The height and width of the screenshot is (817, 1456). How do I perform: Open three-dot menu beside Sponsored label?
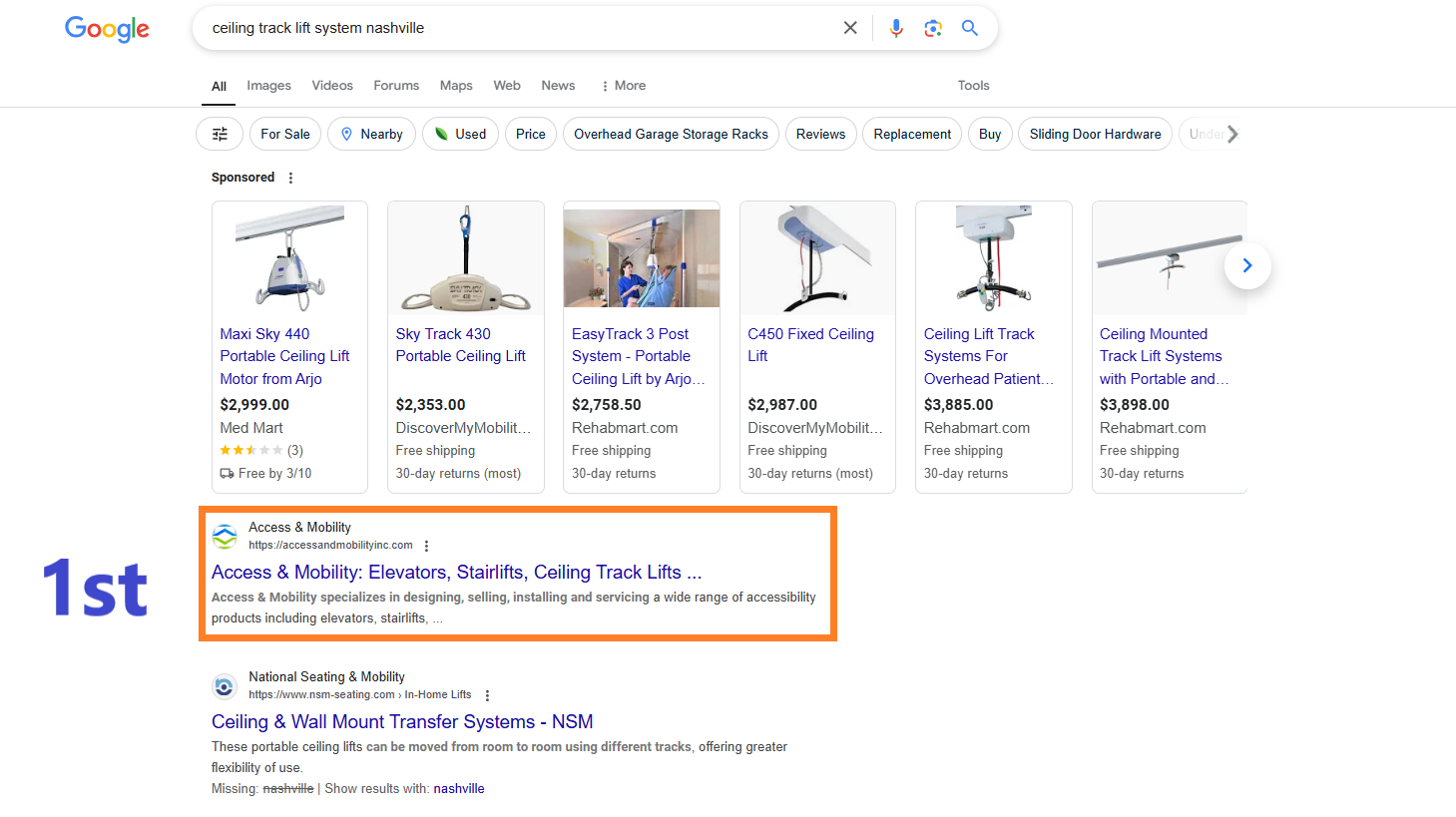[x=290, y=178]
